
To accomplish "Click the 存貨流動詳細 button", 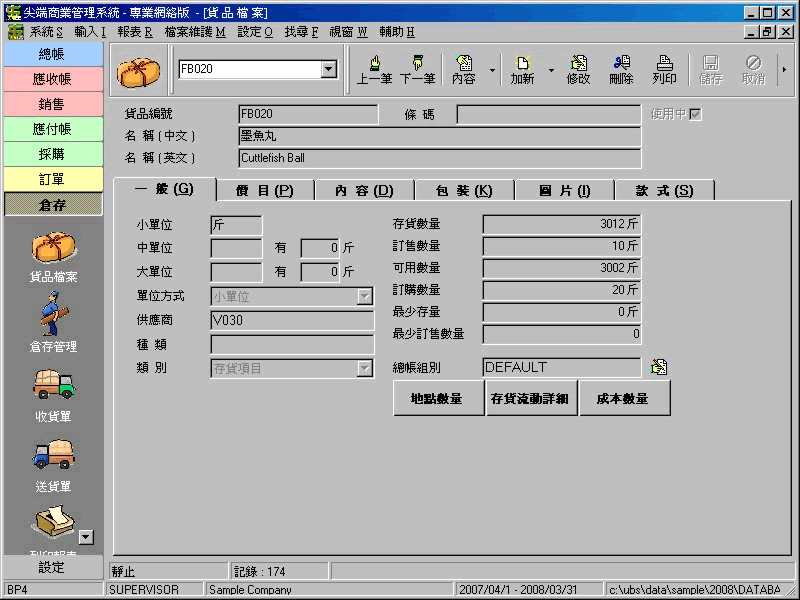I will click(529, 398).
